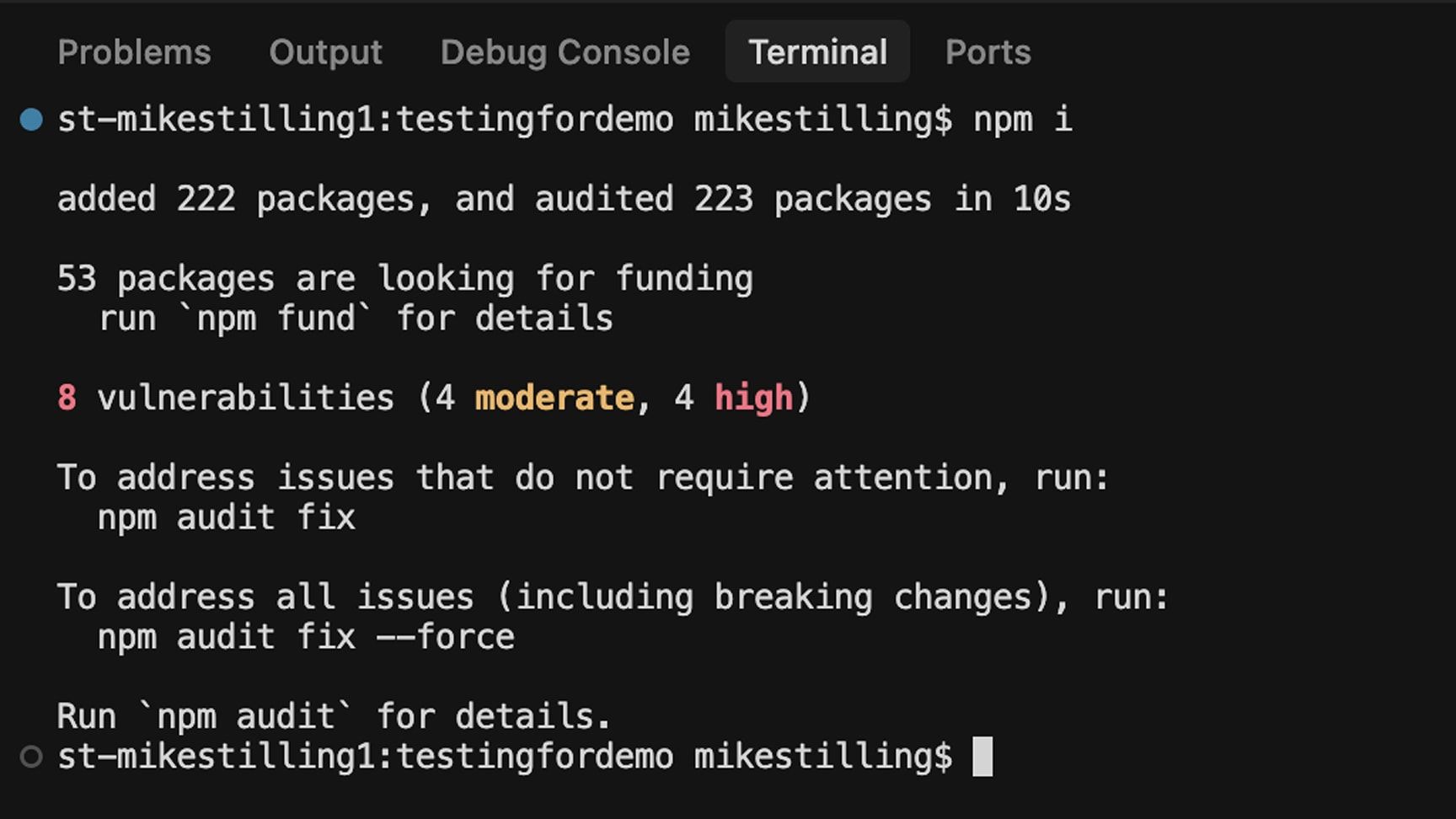Click the 'npm audit fix --force' line

pyautogui.click(x=306, y=637)
